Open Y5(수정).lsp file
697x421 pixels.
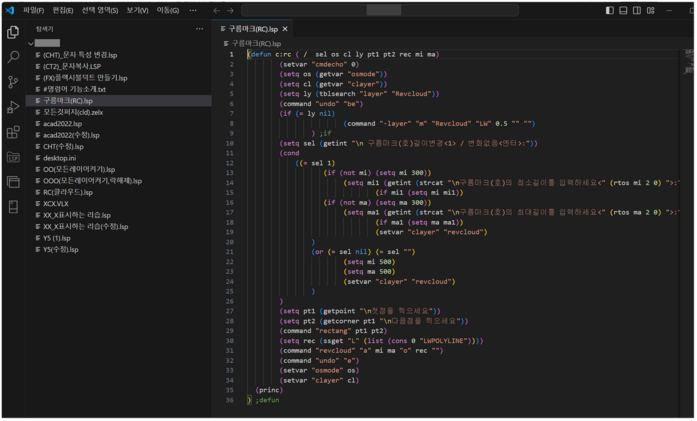(60, 250)
